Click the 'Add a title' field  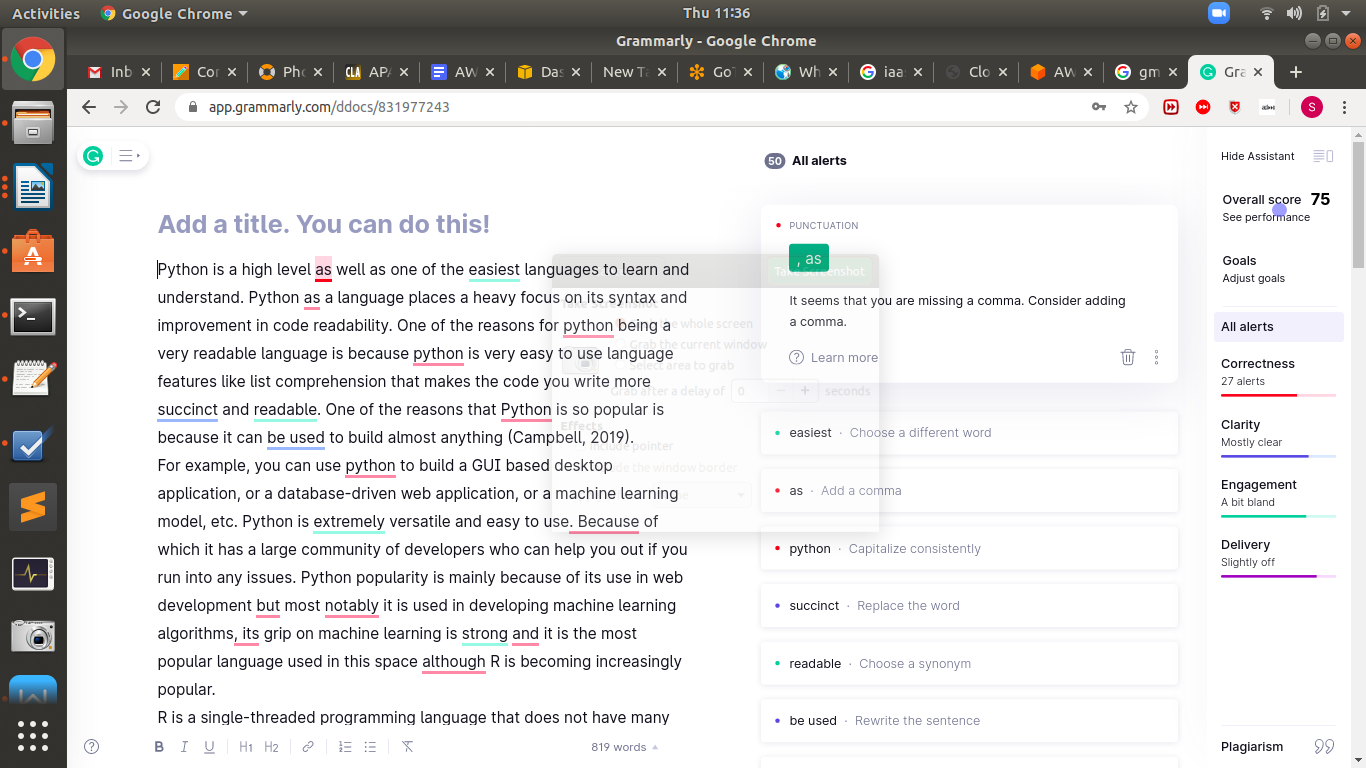tap(324, 224)
